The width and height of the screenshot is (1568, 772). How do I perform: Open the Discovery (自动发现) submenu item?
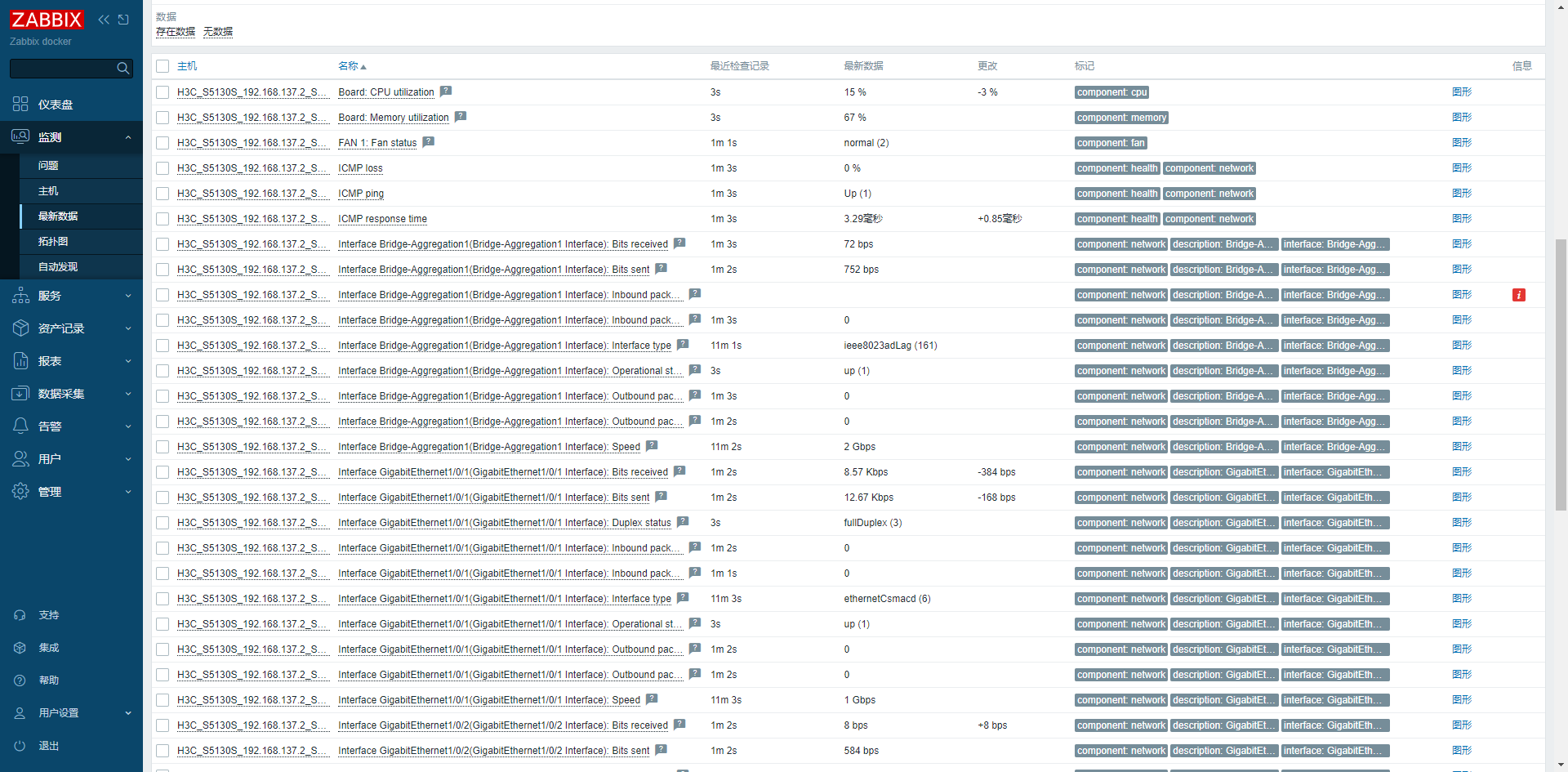pyautogui.click(x=81, y=266)
